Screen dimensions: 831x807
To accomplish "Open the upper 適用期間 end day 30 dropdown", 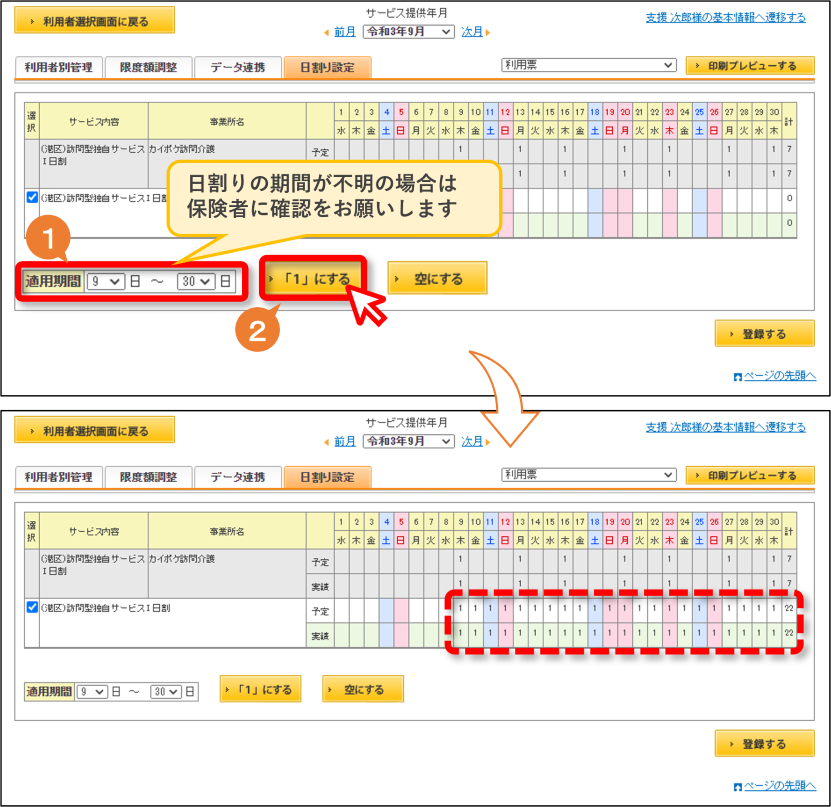I will (x=196, y=281).
